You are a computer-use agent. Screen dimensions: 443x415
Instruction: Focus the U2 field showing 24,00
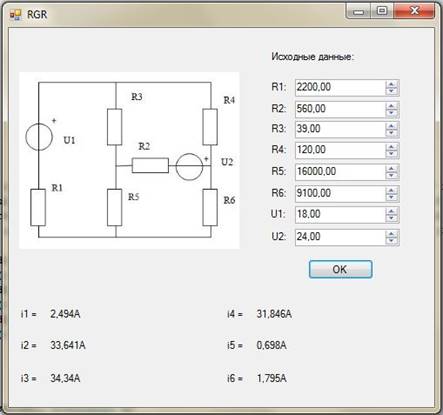click(340, 237)
